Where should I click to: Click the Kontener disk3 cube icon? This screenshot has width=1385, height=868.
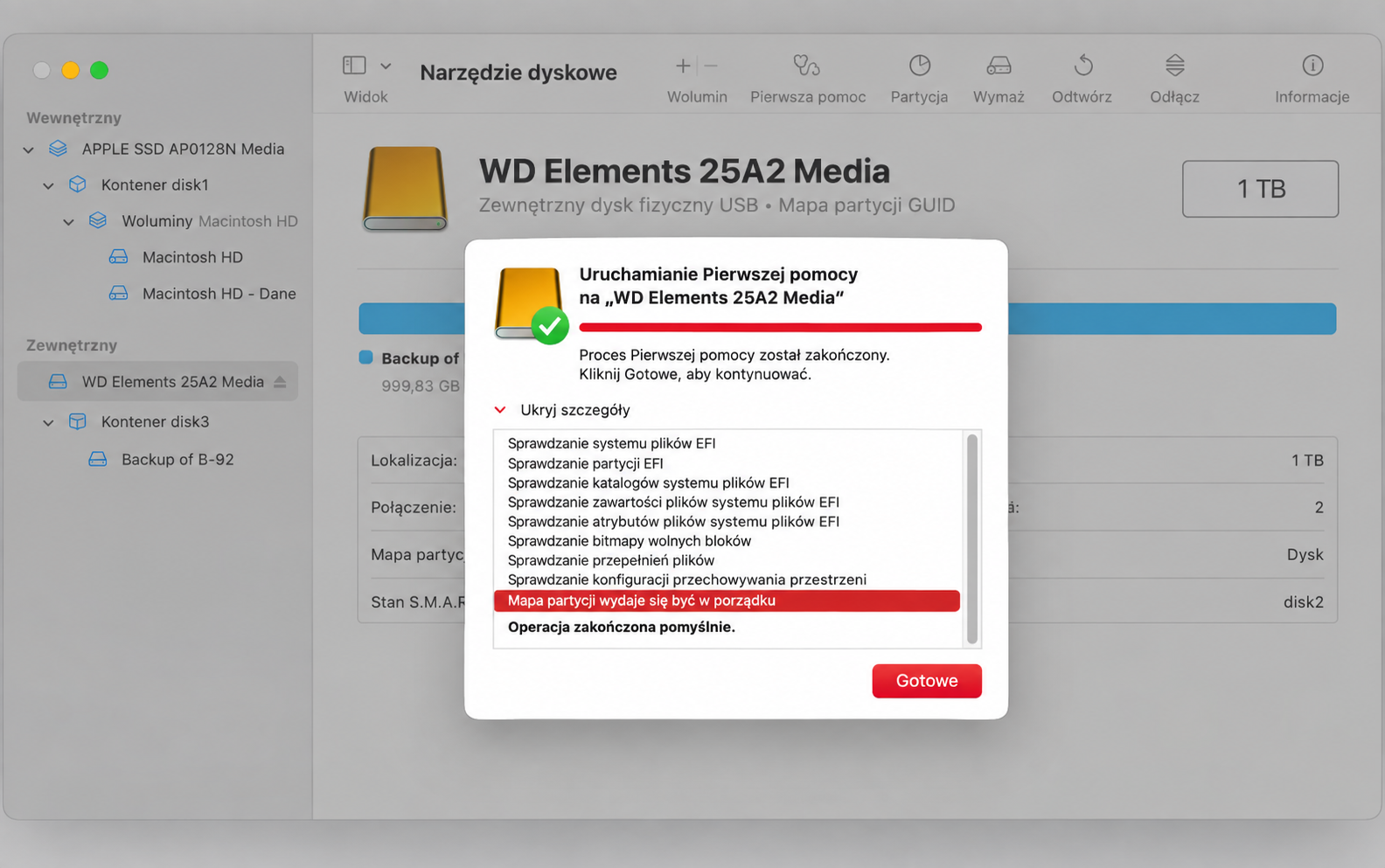78,421
